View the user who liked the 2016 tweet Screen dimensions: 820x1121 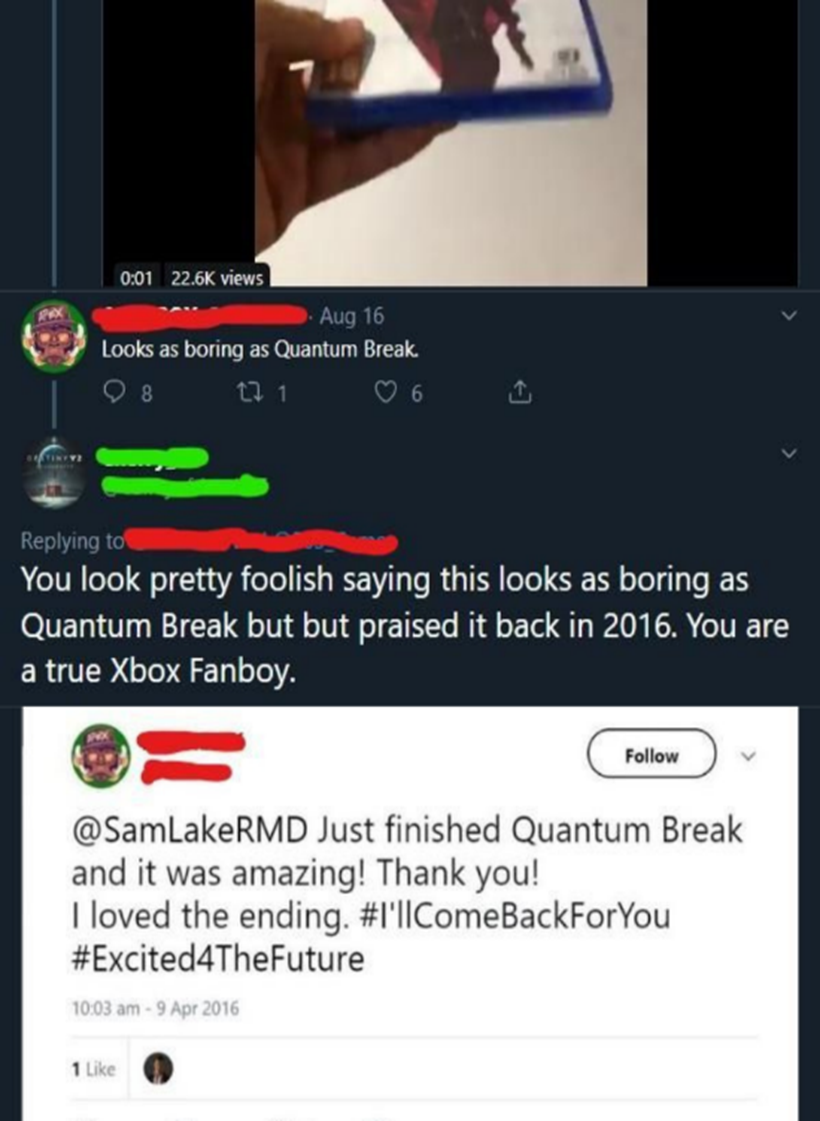pos(158,1069)
